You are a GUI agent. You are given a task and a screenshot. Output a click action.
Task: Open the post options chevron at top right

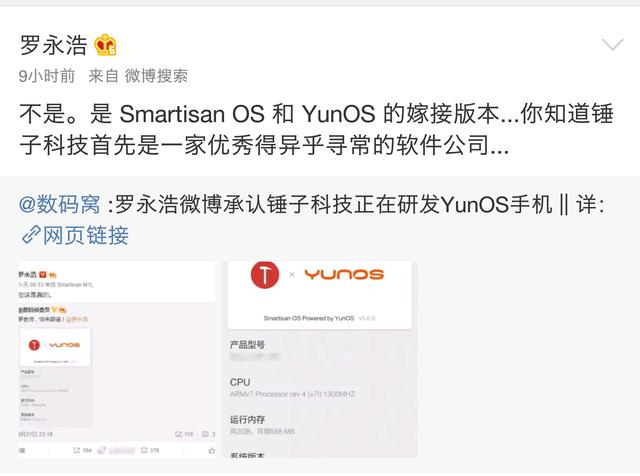tap(612, 44)
